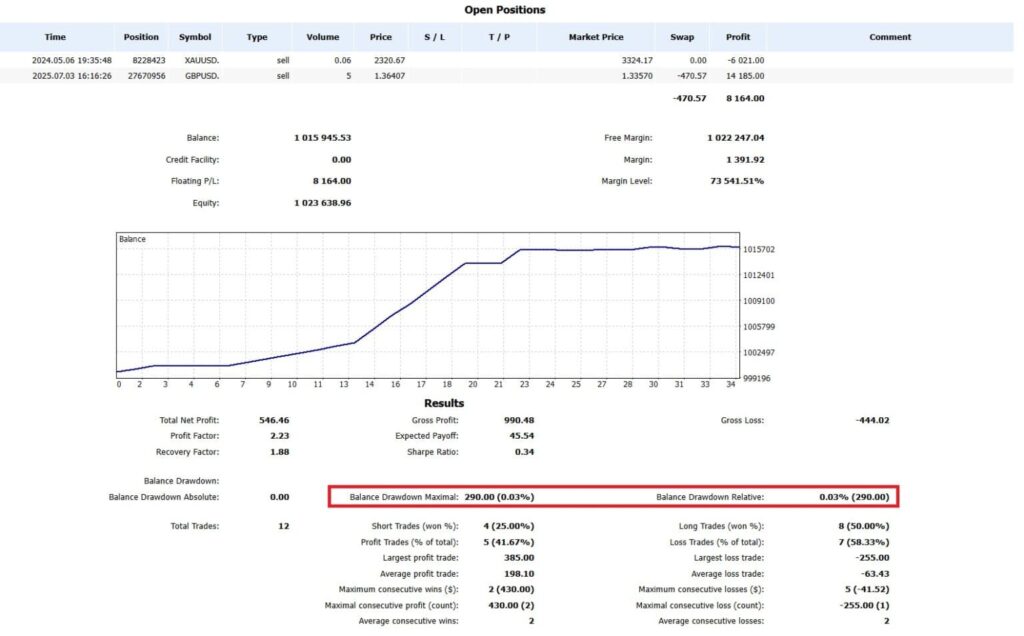
Task: Sort positions by the Symbol column header
Action: tap(194, 37)
